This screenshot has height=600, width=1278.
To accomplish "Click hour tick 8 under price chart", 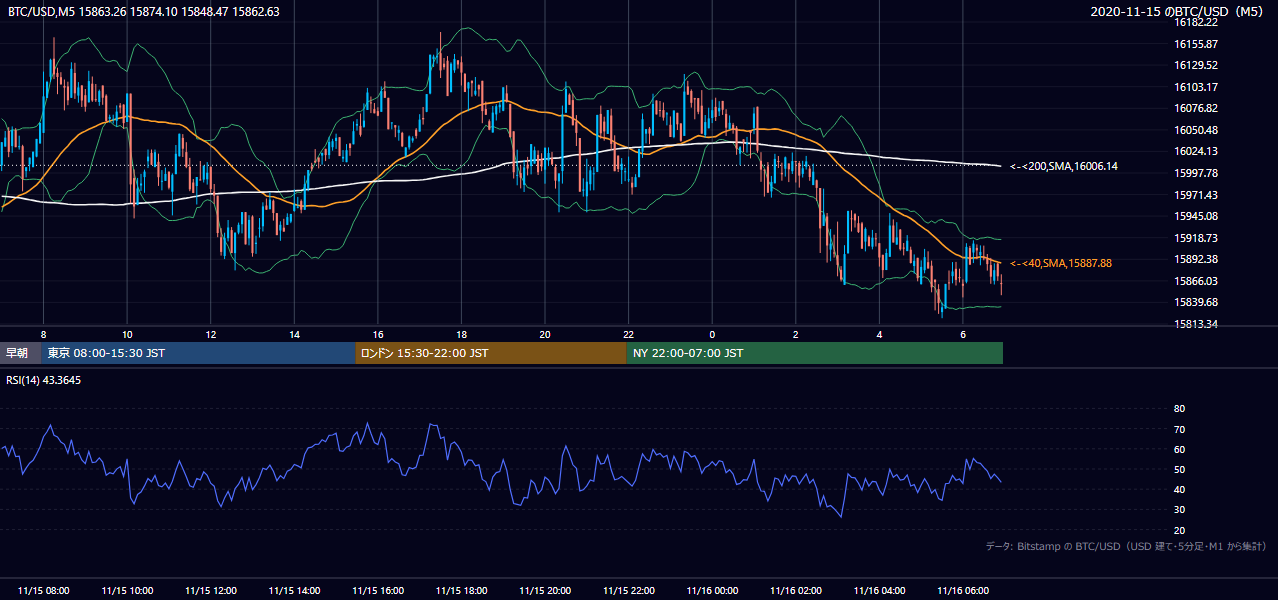I will pos(43,334).
